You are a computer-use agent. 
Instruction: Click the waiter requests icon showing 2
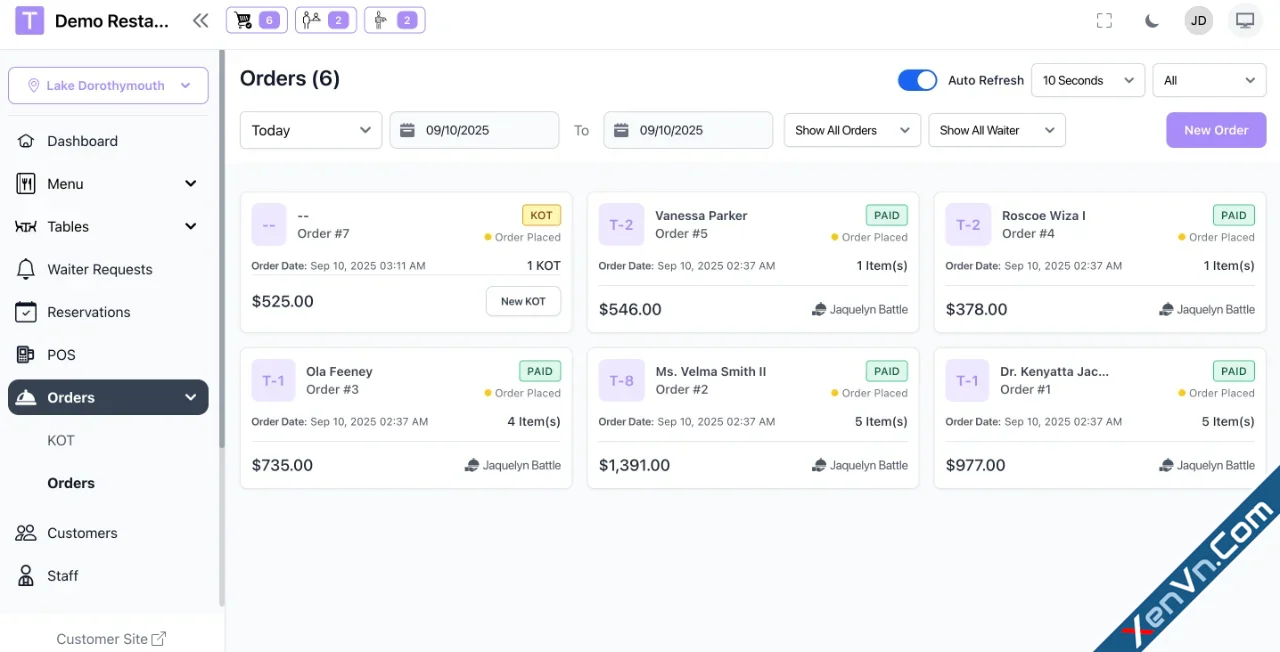(325, 19)
